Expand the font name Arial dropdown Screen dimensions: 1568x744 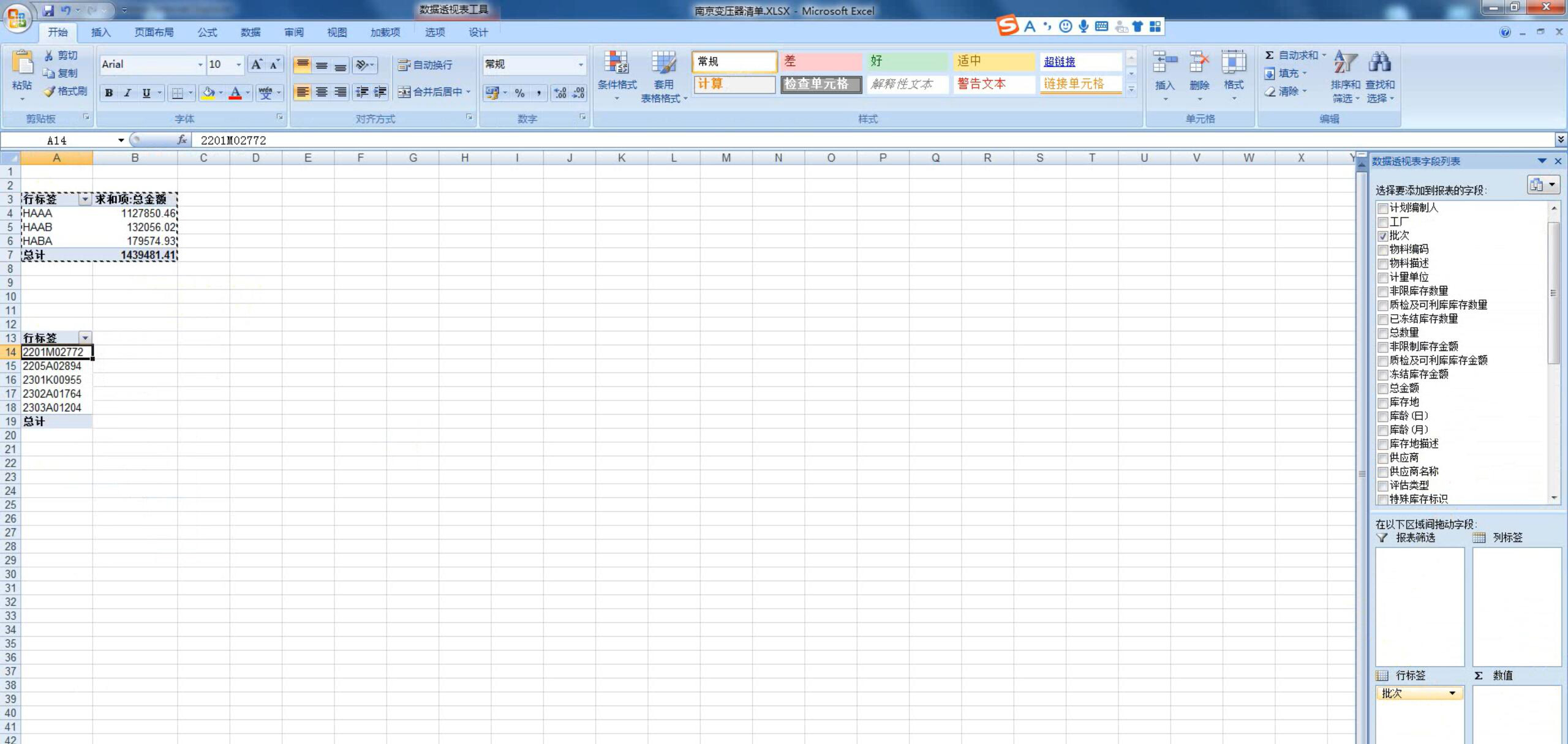click(200, 65)
